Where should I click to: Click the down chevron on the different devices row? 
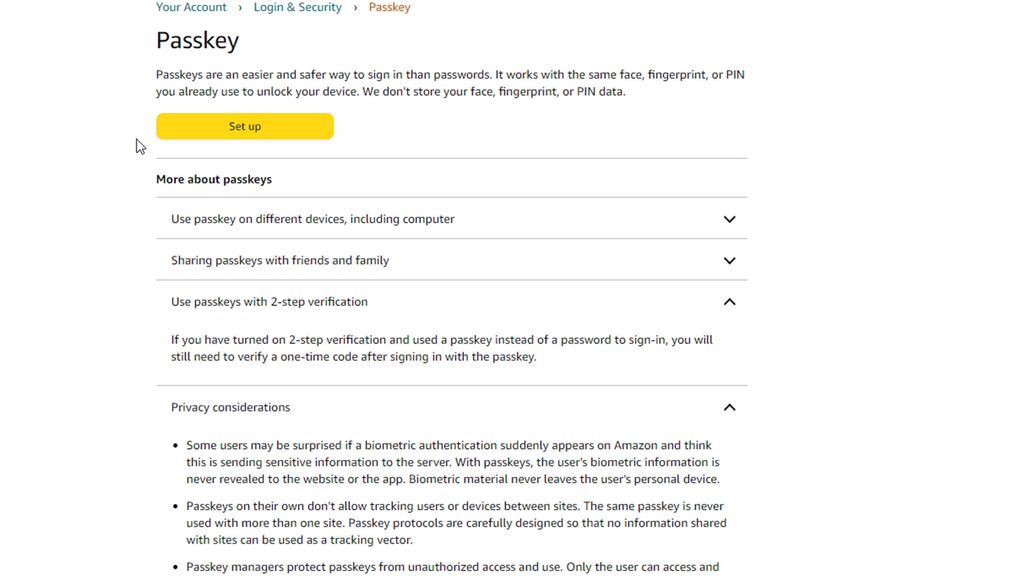tap(729, 219)
